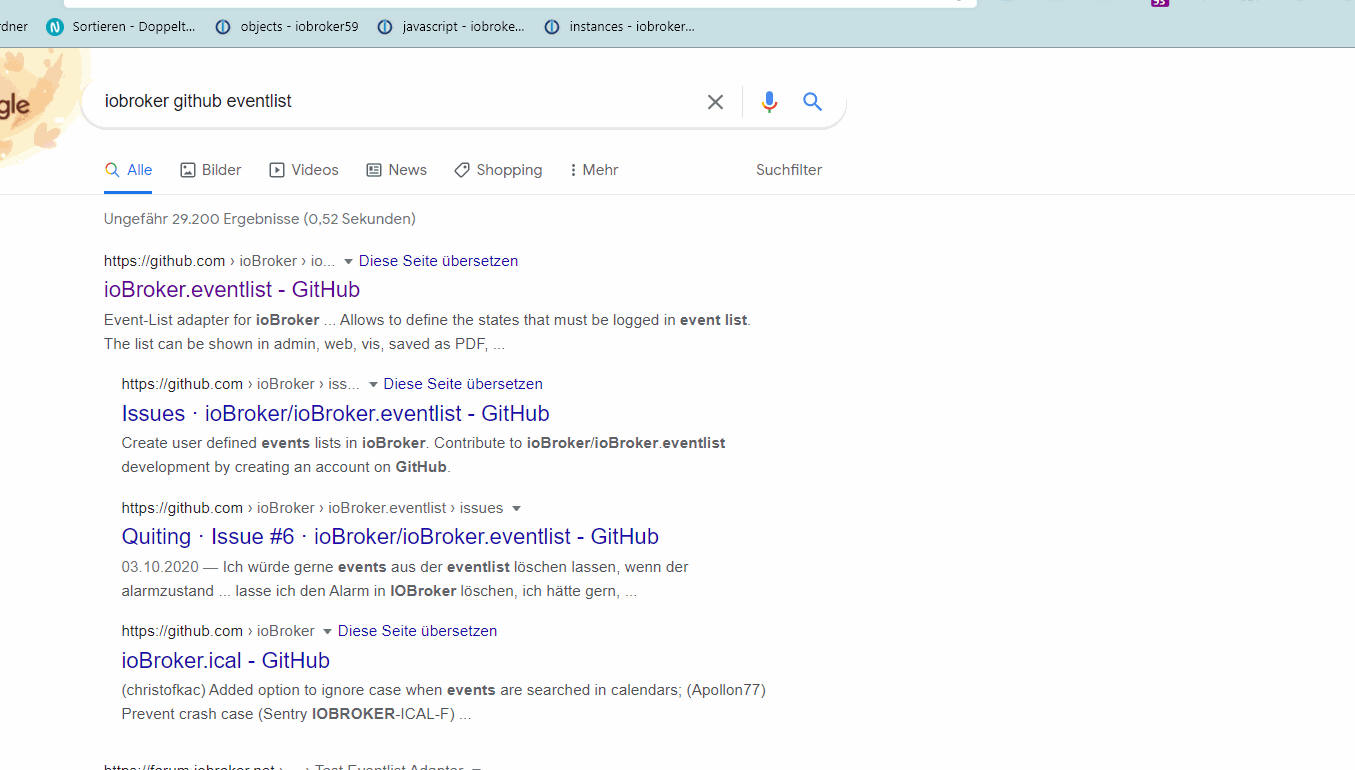Click URL 'https://github.com › ioBroker › ioBroker.eventlist › issues'
The width and height of the screenshot is (1355, 770).
click(x=313, y=508)
